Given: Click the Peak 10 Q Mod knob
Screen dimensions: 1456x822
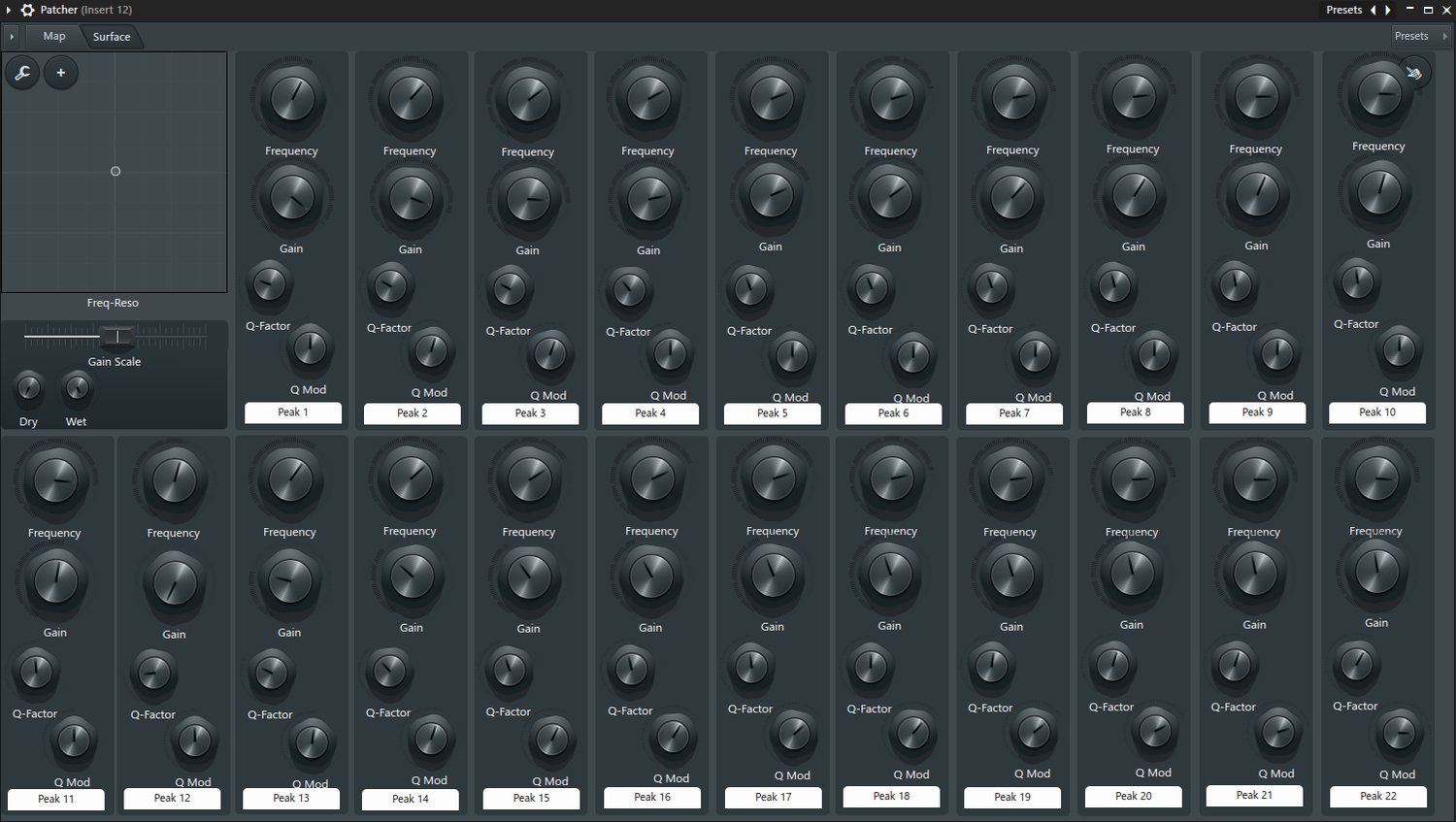Looking at the screenshot, I should [1399, 349].
